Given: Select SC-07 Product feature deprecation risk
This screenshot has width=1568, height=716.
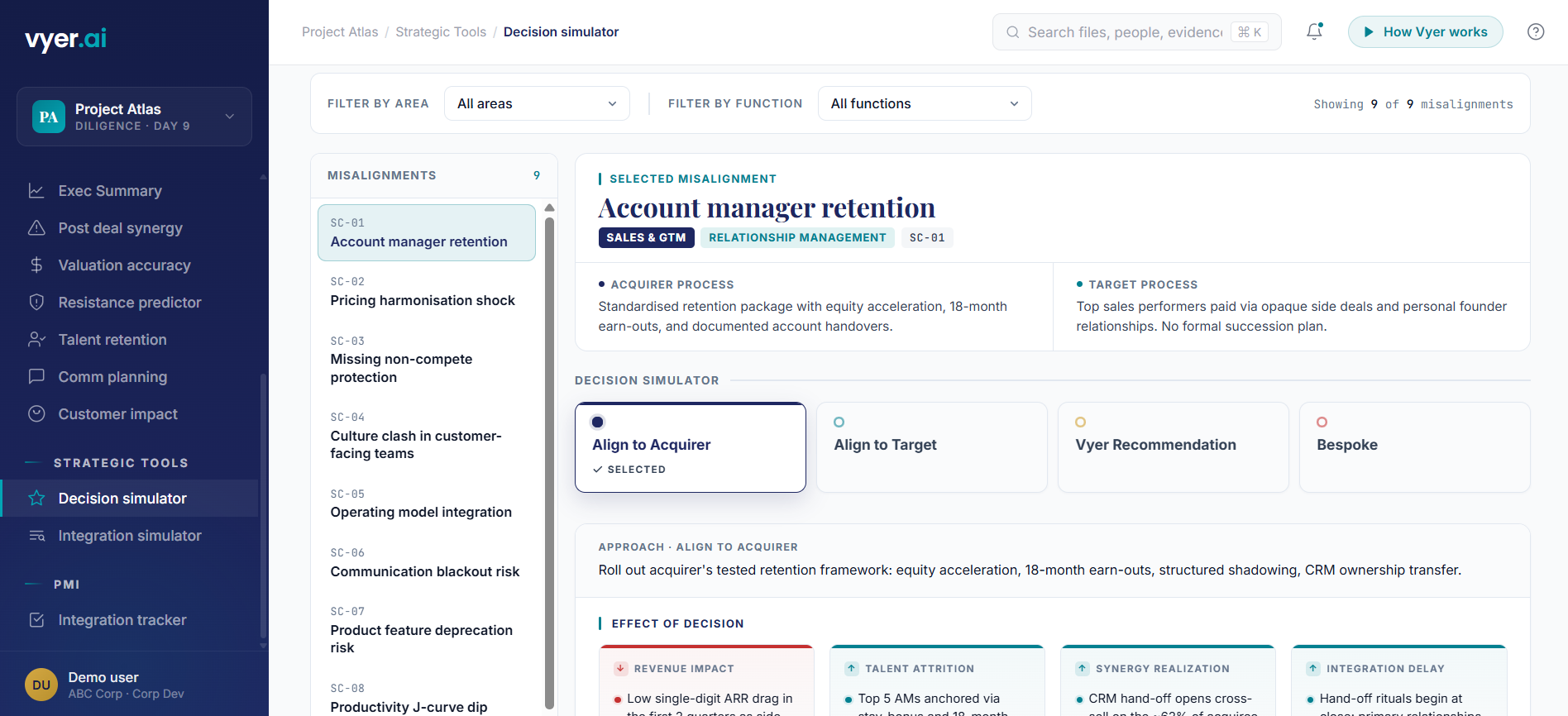Looking at the screenshot, I should point(427,630).
